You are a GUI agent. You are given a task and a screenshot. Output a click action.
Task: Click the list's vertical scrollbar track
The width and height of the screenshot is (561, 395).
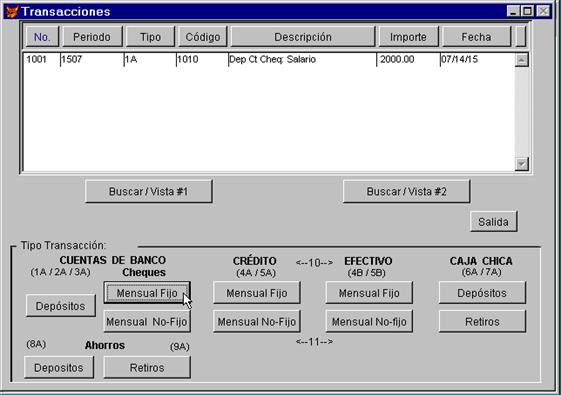coord(522,112)
